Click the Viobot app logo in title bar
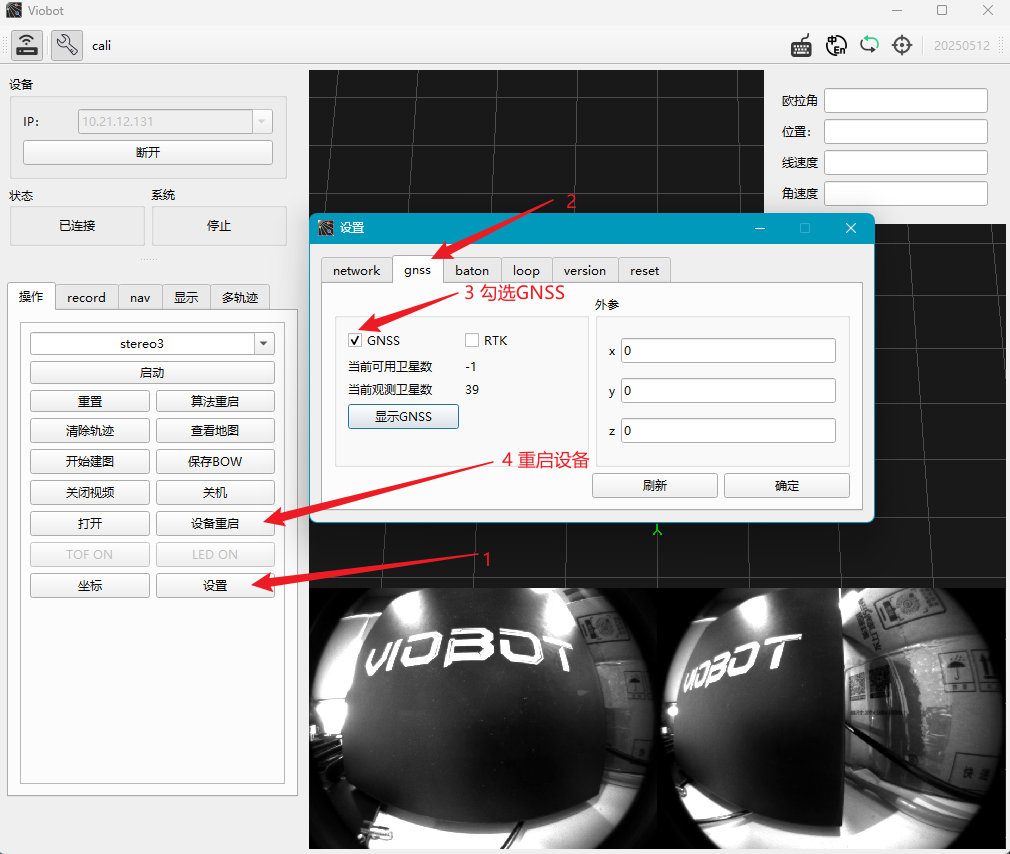 pyautogui.click(x=14, y=10)
